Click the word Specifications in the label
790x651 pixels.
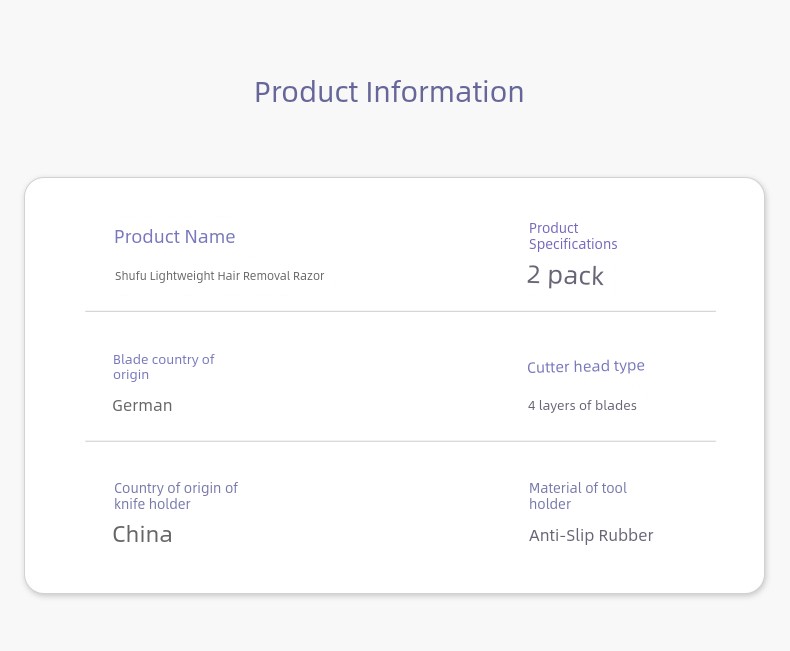tap(573, 244)
